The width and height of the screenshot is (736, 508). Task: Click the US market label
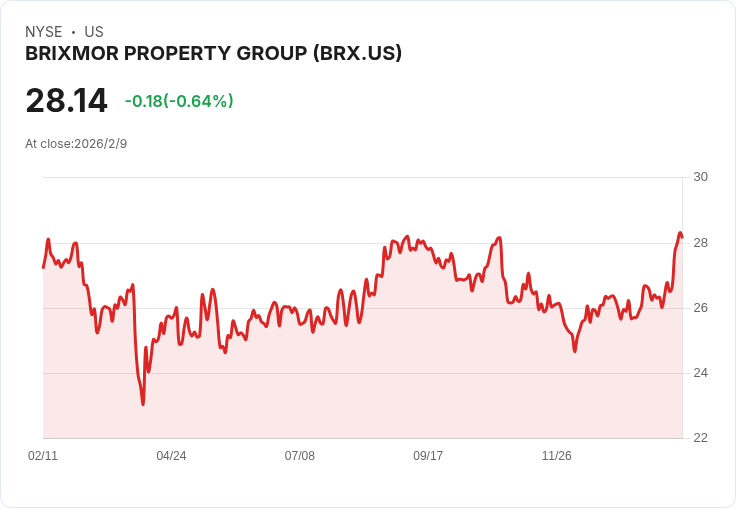94,32
